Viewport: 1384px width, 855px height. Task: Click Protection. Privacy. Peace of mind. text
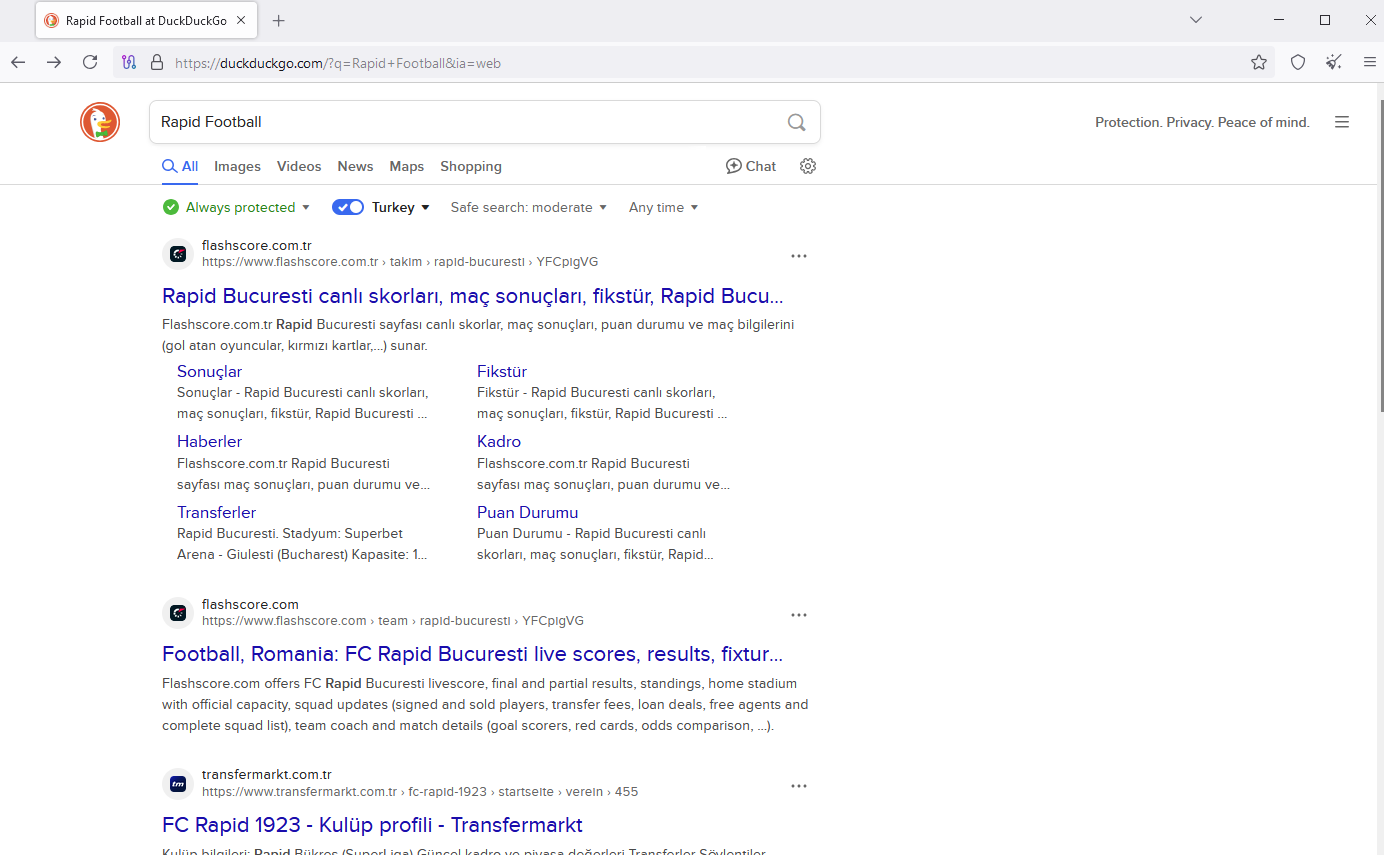click(1202, 122)
